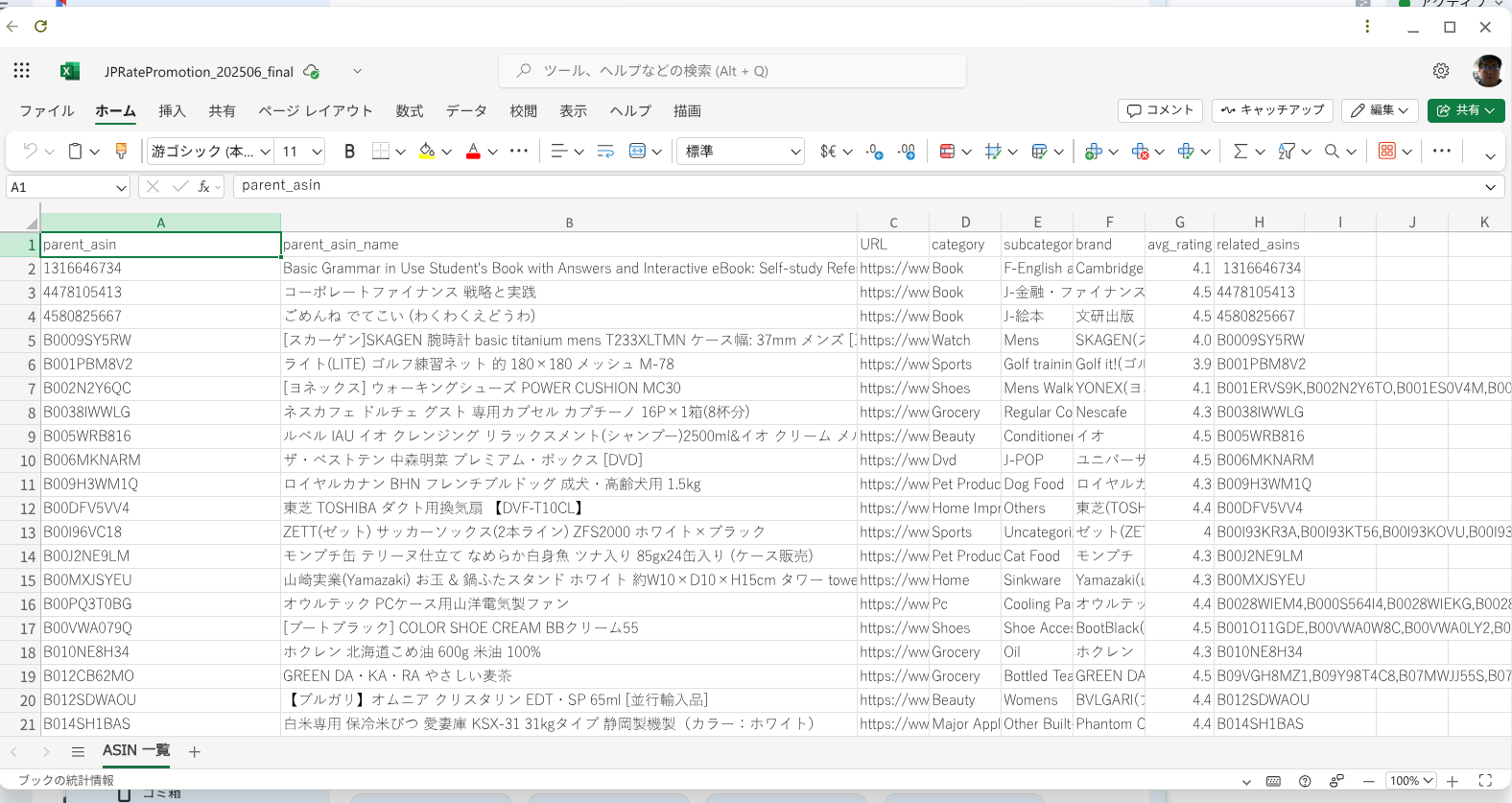Image resolution: width=1512 pixels, height=803 pixels.
Task: Expand the filename options chevron
Action: coord(357,71)
